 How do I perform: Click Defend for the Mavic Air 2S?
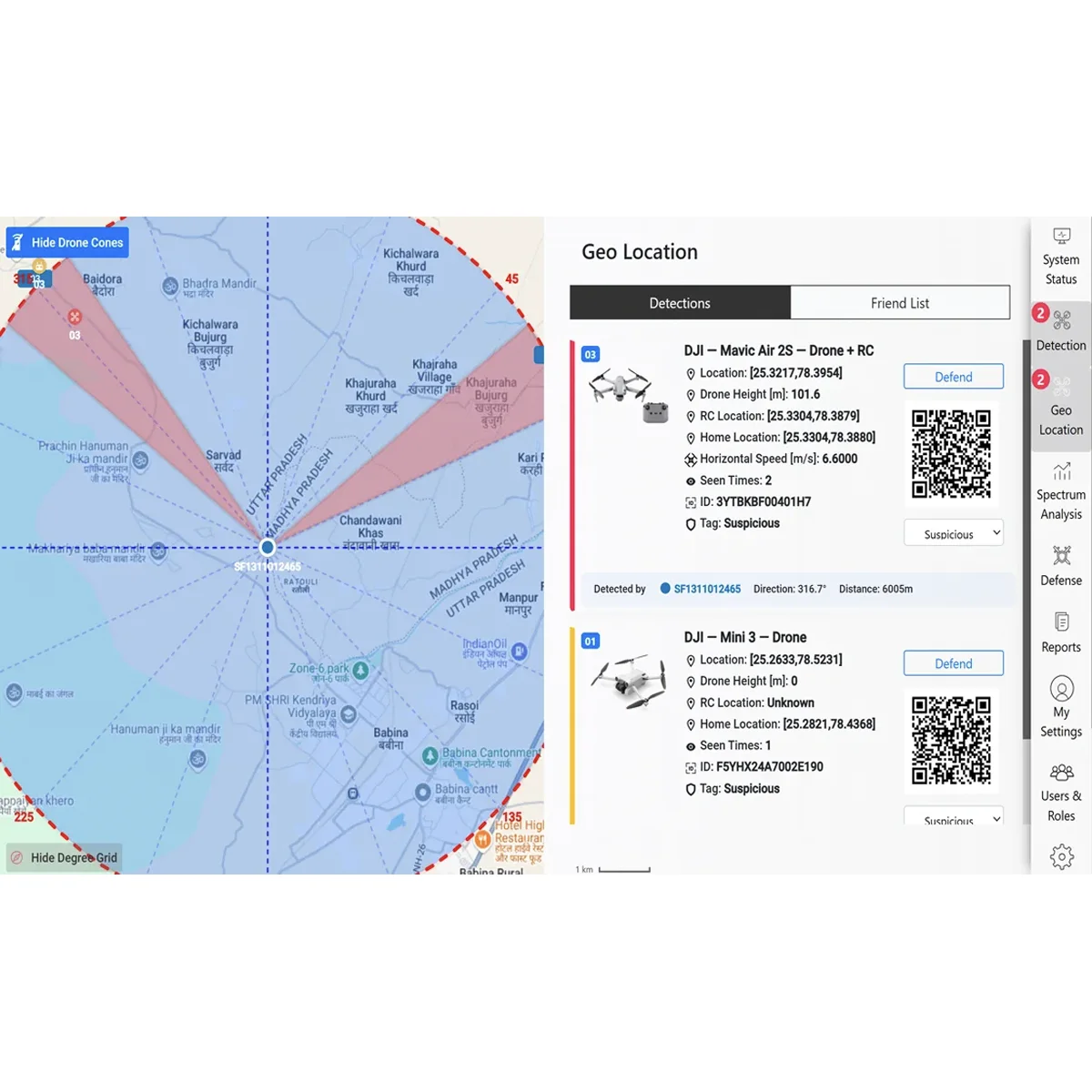click(x=953, y=377)
